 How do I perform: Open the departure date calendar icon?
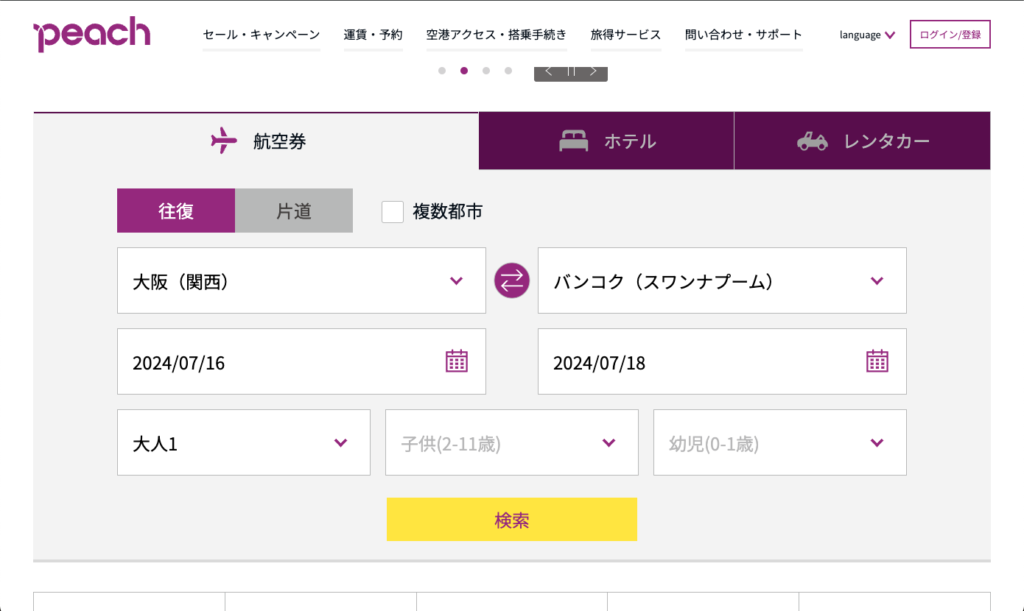pyautogui.click(x=459, y=361)
